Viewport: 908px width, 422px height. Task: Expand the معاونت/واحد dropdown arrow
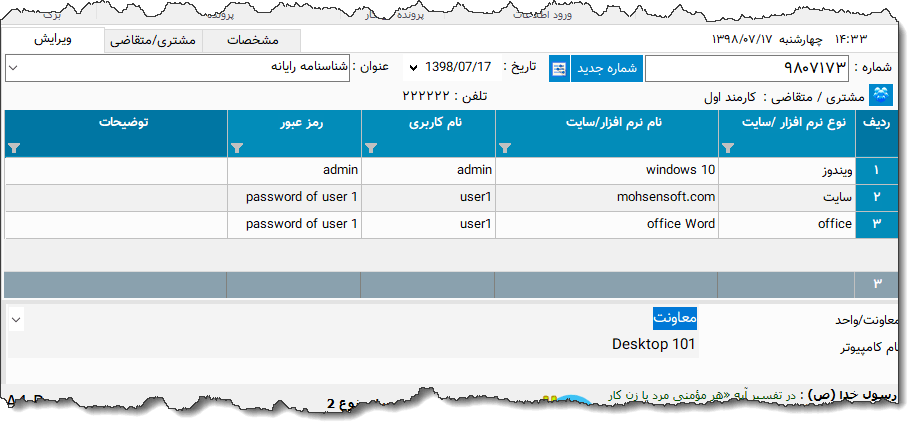coord(15,319)
